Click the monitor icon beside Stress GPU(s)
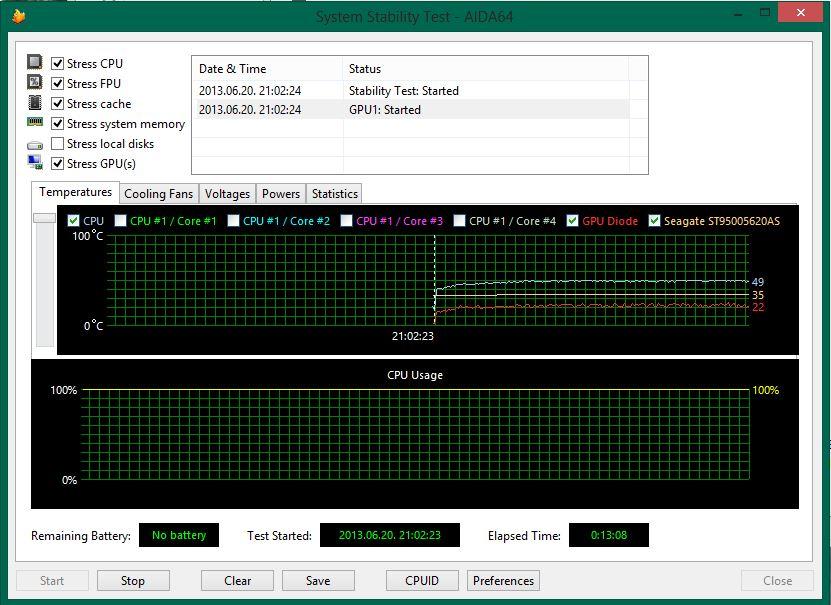Screen dimensions: 831x605 pyautogui.click(x=35, y=163)
